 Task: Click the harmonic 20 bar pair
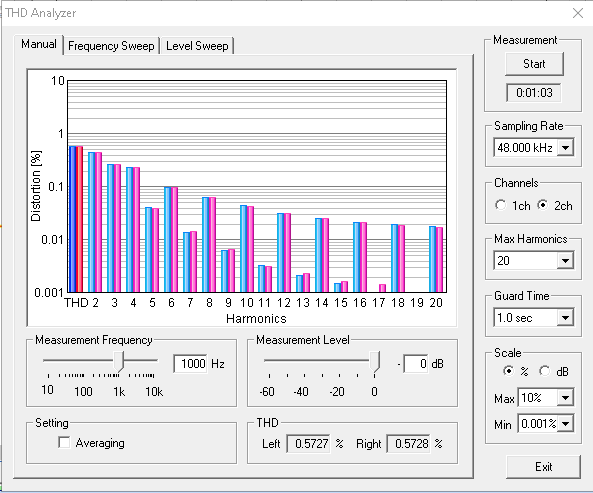(436, 259)
